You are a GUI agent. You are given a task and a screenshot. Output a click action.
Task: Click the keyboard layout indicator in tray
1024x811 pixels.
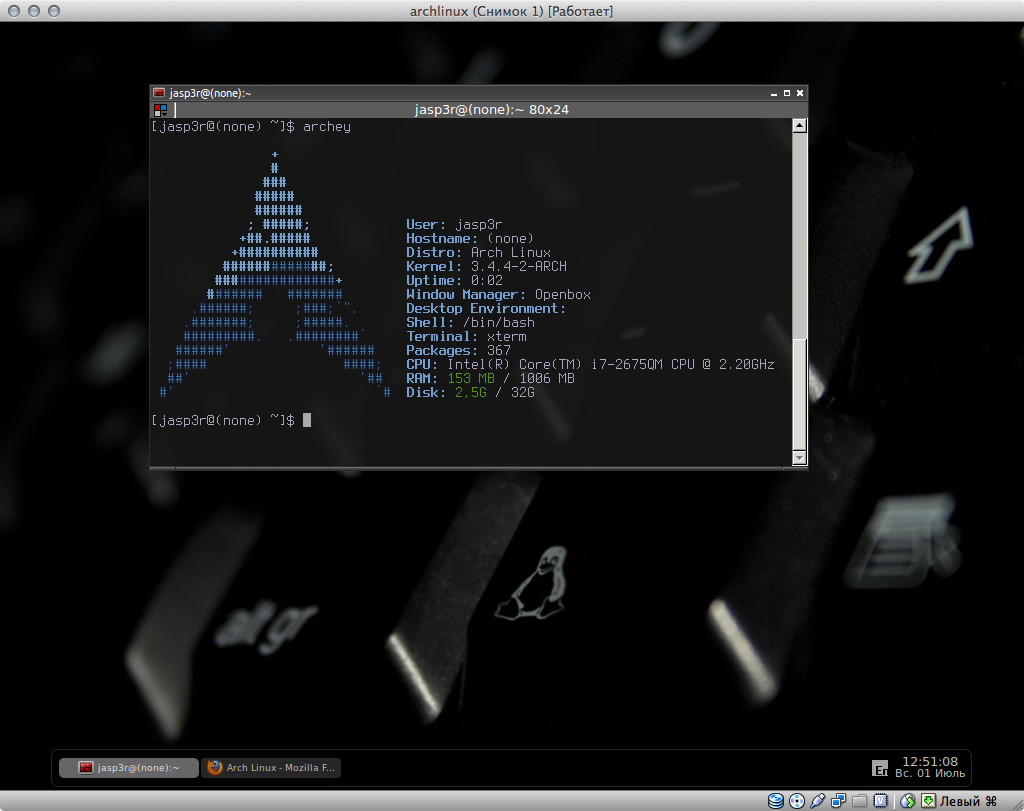tap(880, 769)
